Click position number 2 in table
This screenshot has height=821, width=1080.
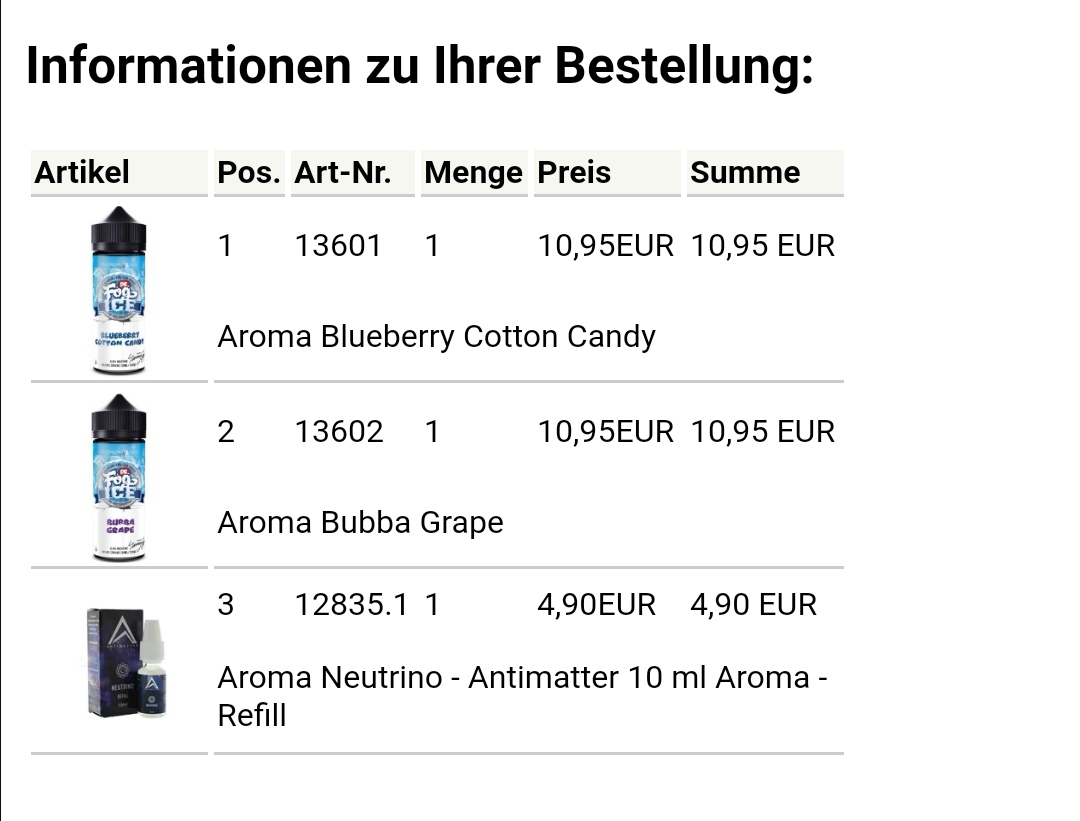tap(226, 432)
